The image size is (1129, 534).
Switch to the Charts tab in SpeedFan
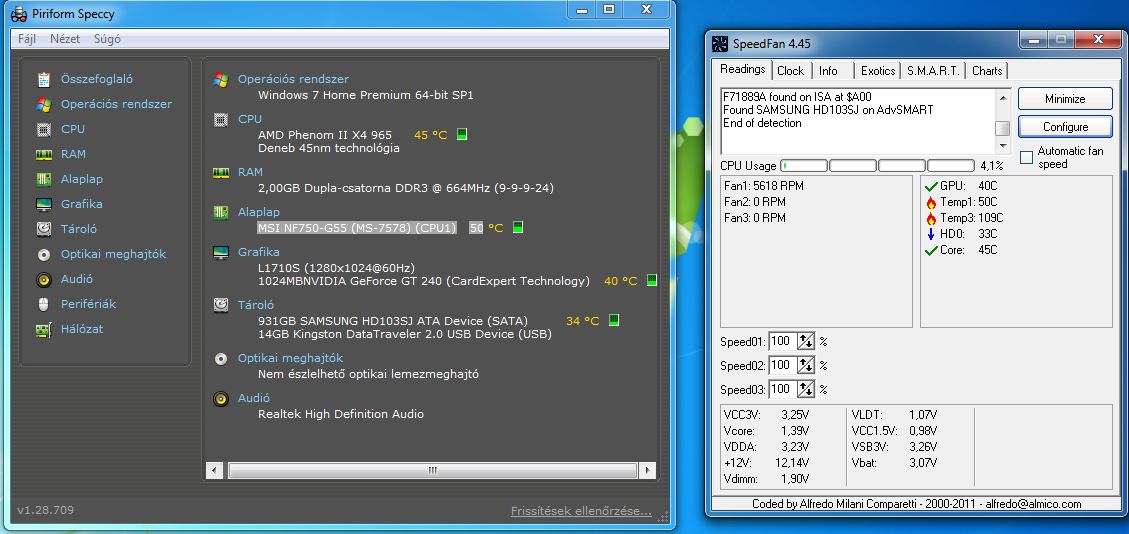(987, 71)
